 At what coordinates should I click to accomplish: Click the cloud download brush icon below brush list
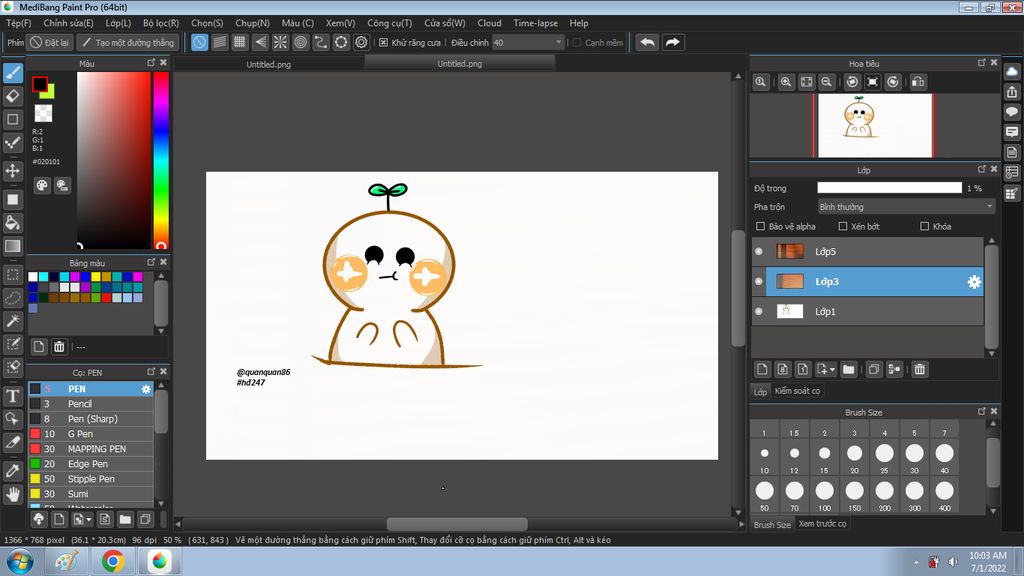[39, 519]
